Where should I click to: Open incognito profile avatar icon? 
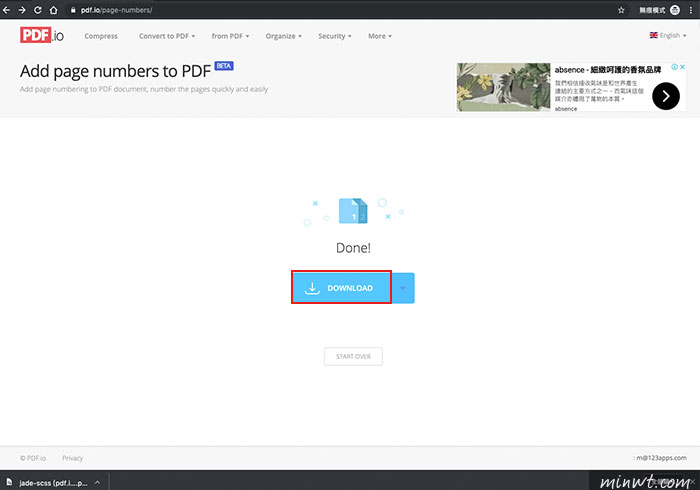click(x=675, y=10)
